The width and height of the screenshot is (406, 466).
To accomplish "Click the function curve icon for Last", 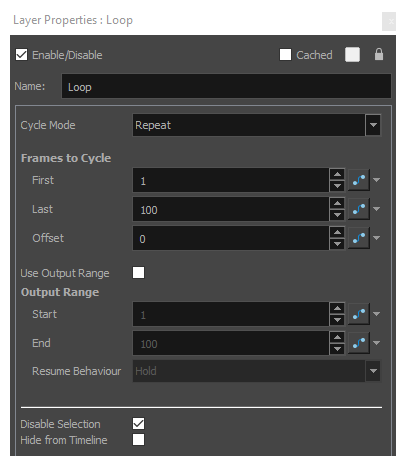I will [x=359, y=209].
